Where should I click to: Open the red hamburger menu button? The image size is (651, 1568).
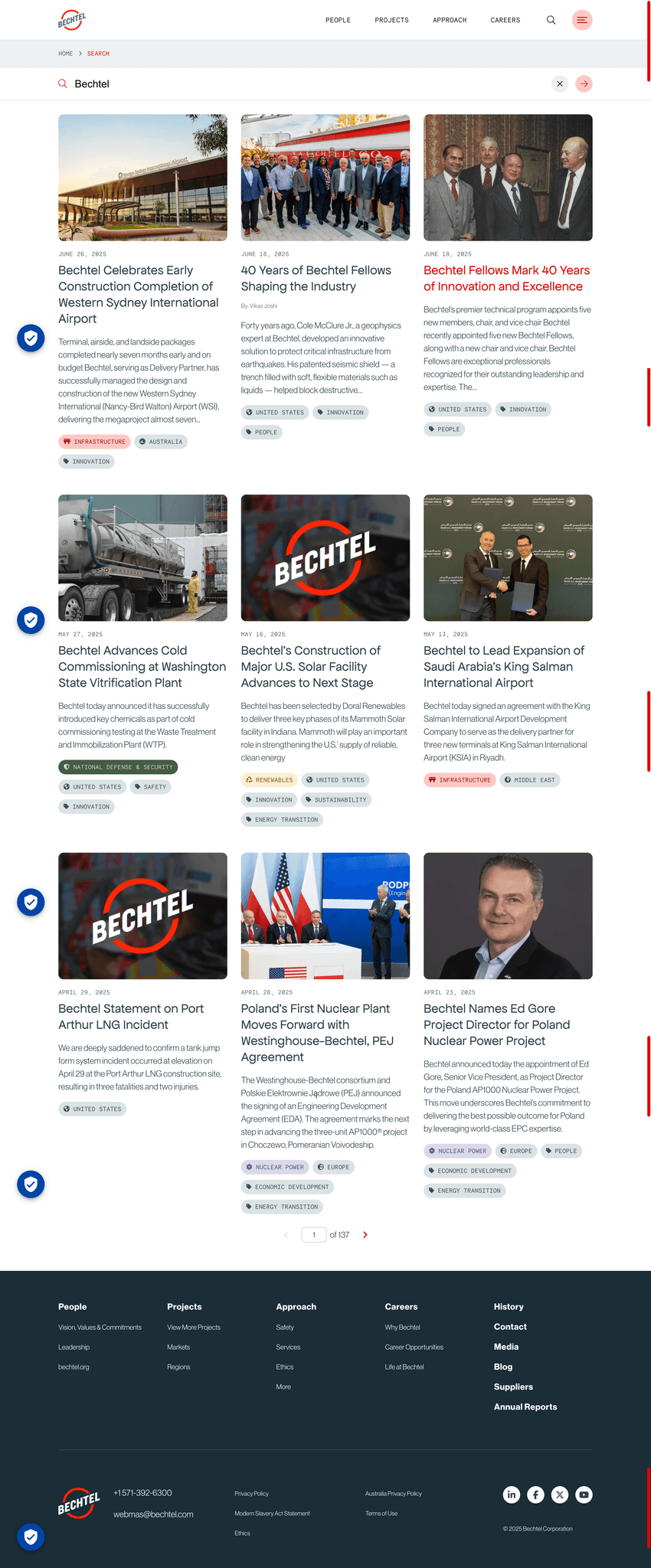pyautogui.click(x=582, y=20)
